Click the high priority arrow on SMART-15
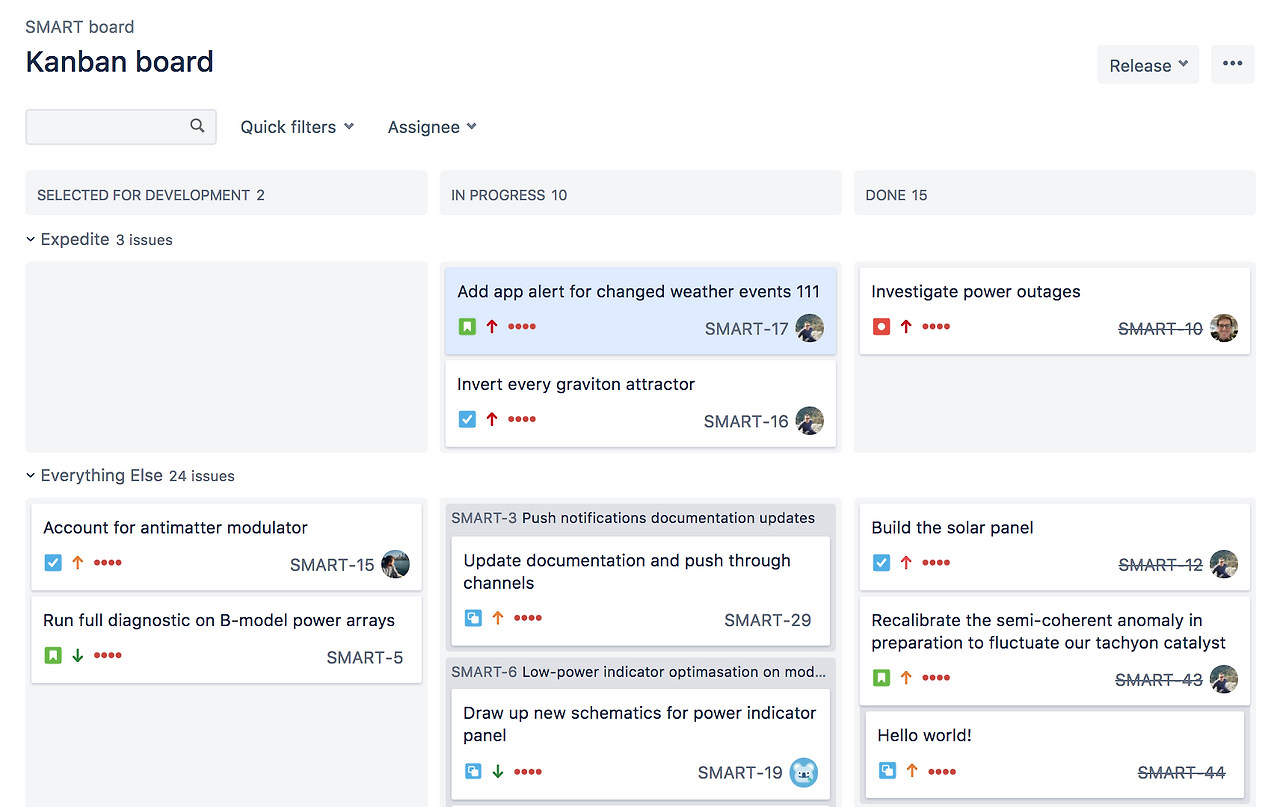Viewport: 1280px width, 807px height. tap(77, 562)
